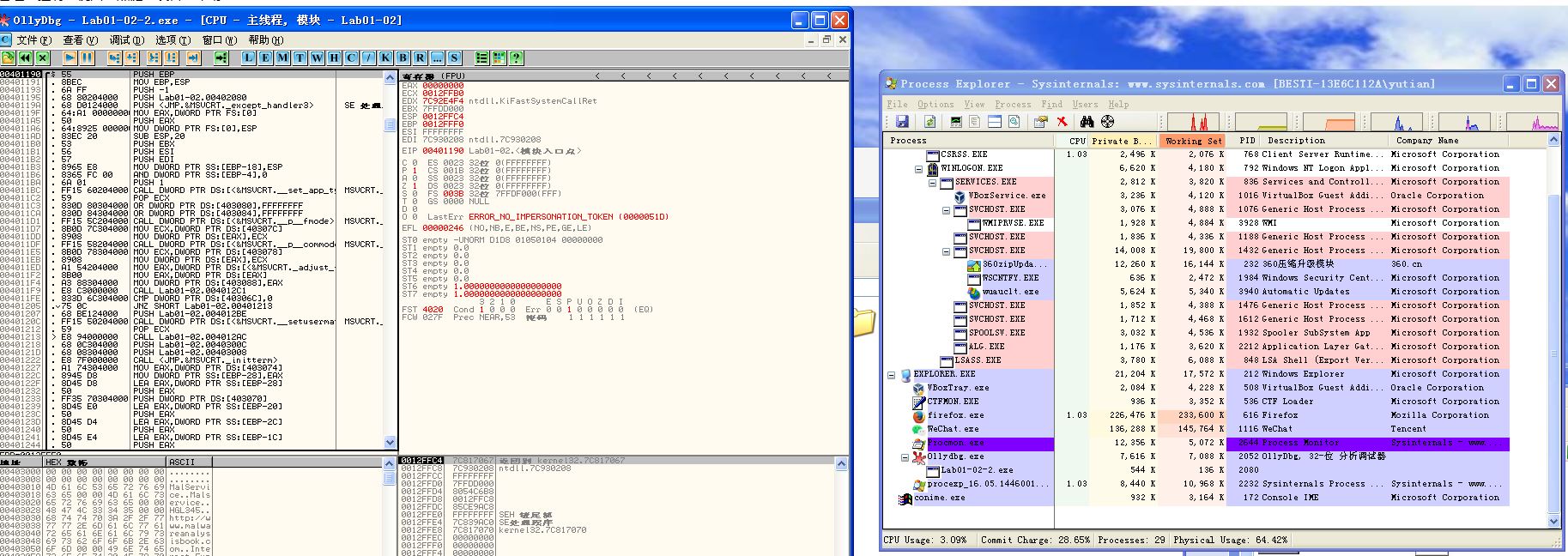Collapse the WINLOGON.EXE tree node
Viewport: 1568px width, 556px height.
coord(919,168)
